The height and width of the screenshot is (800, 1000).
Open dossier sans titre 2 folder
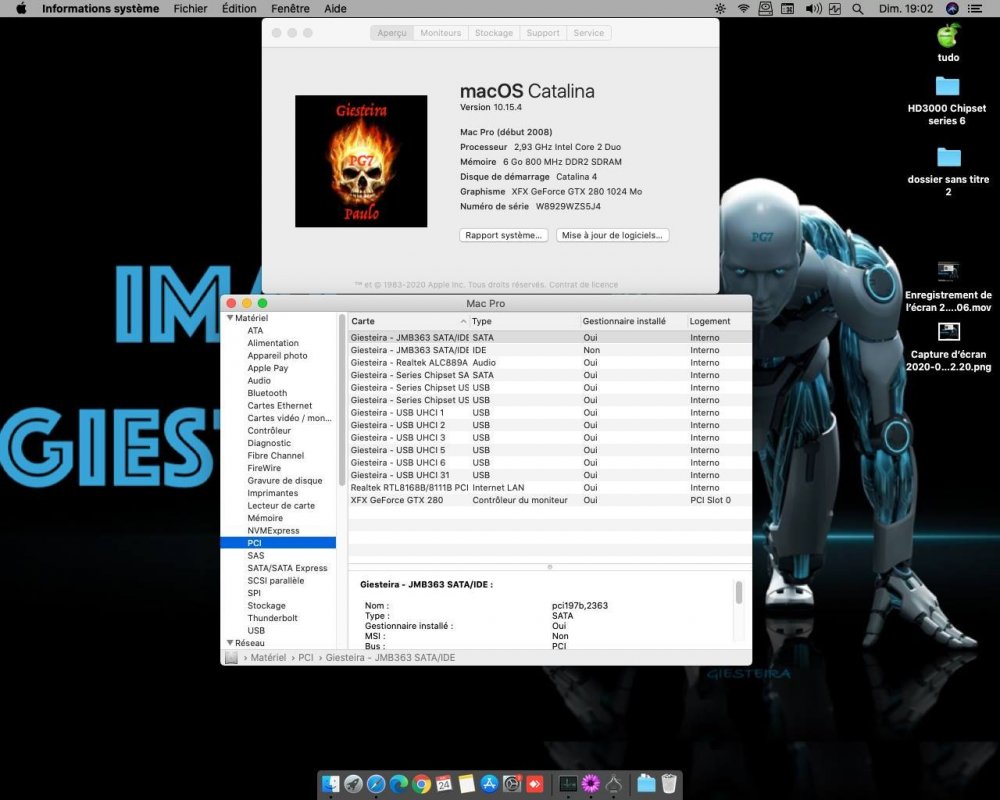click(x=948, y=171)
